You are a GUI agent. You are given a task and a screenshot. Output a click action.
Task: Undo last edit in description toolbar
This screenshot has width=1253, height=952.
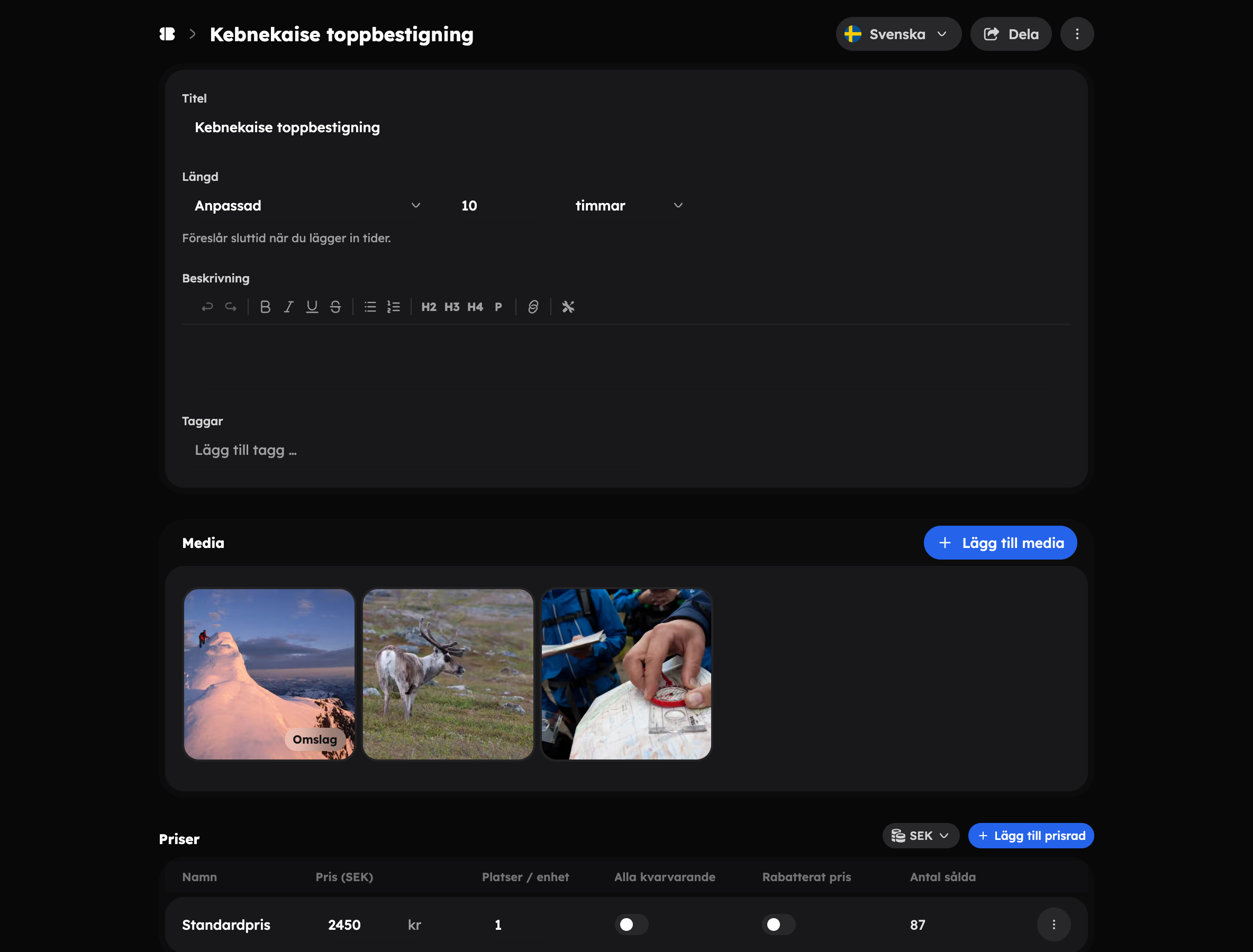point(207,307)
